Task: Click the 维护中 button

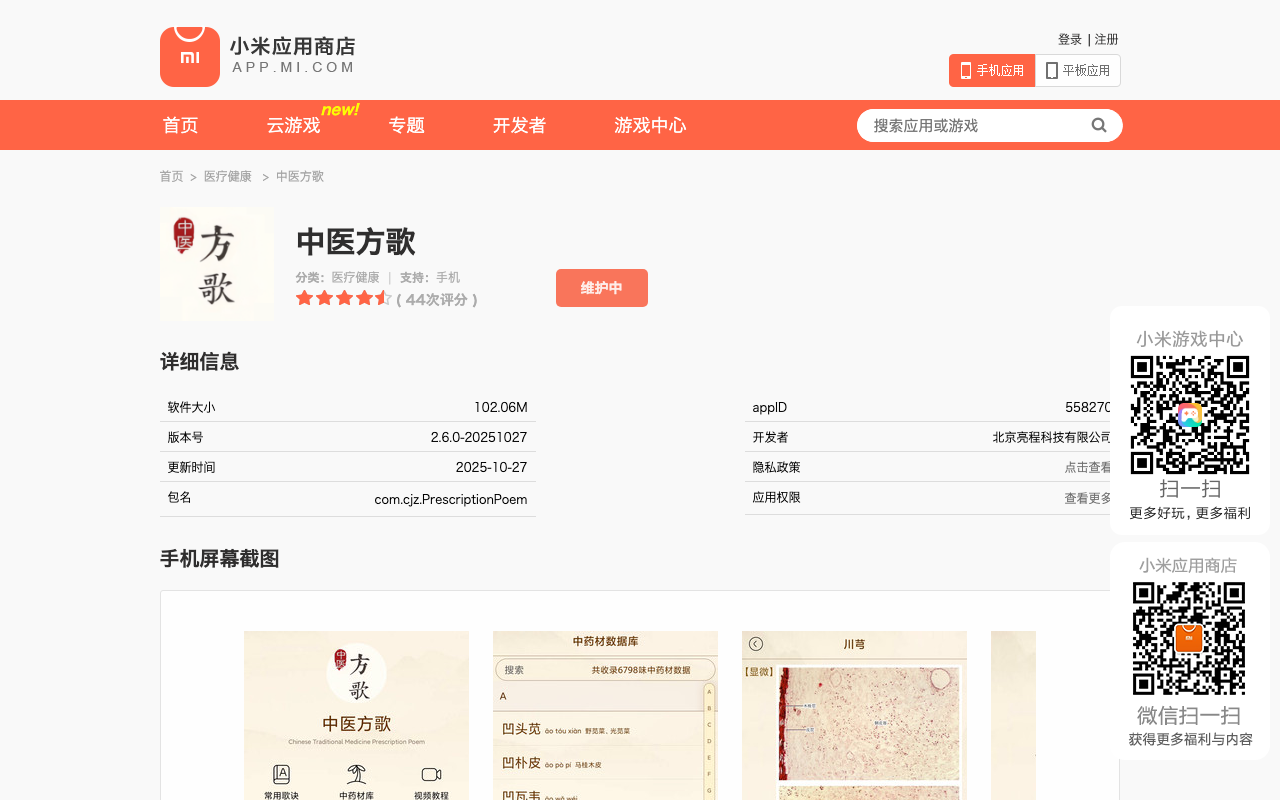Action: [602, 288]
